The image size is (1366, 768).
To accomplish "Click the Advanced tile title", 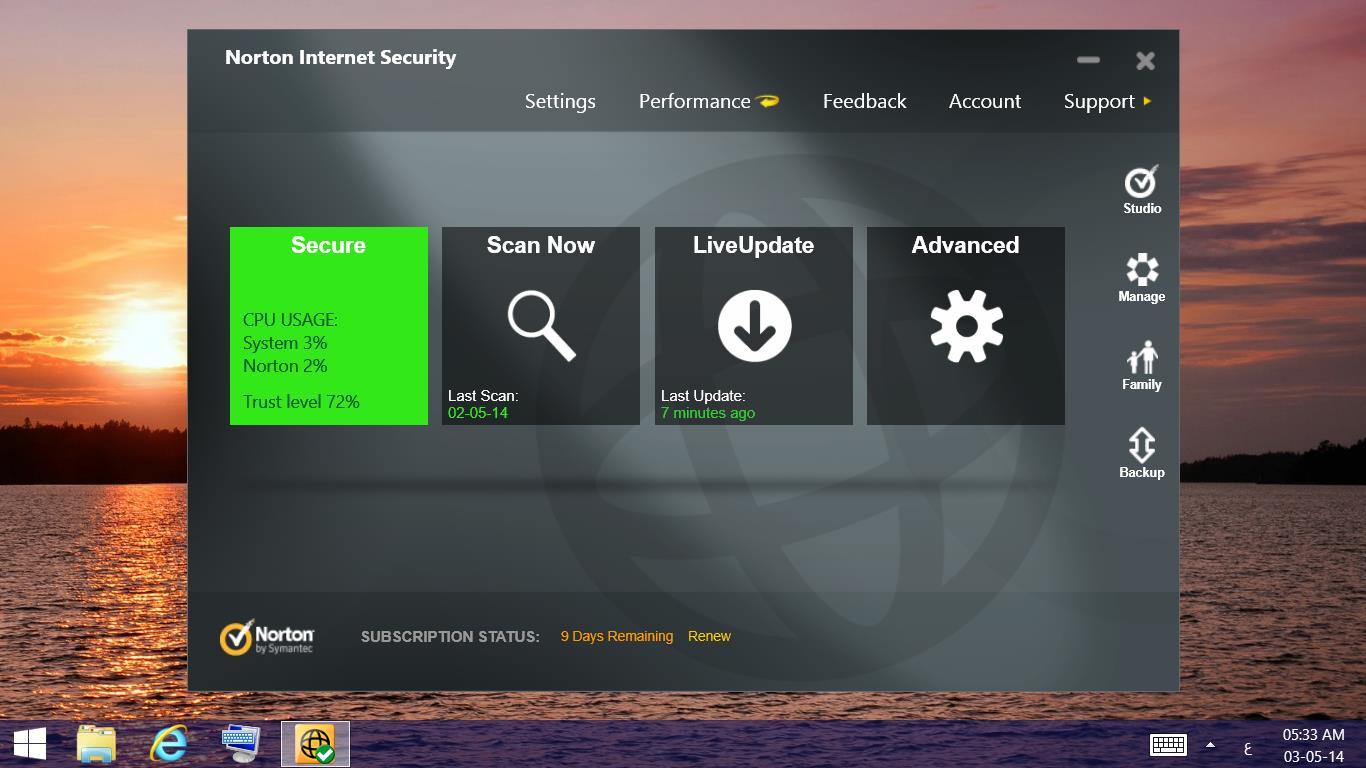I will coord(966,245).
